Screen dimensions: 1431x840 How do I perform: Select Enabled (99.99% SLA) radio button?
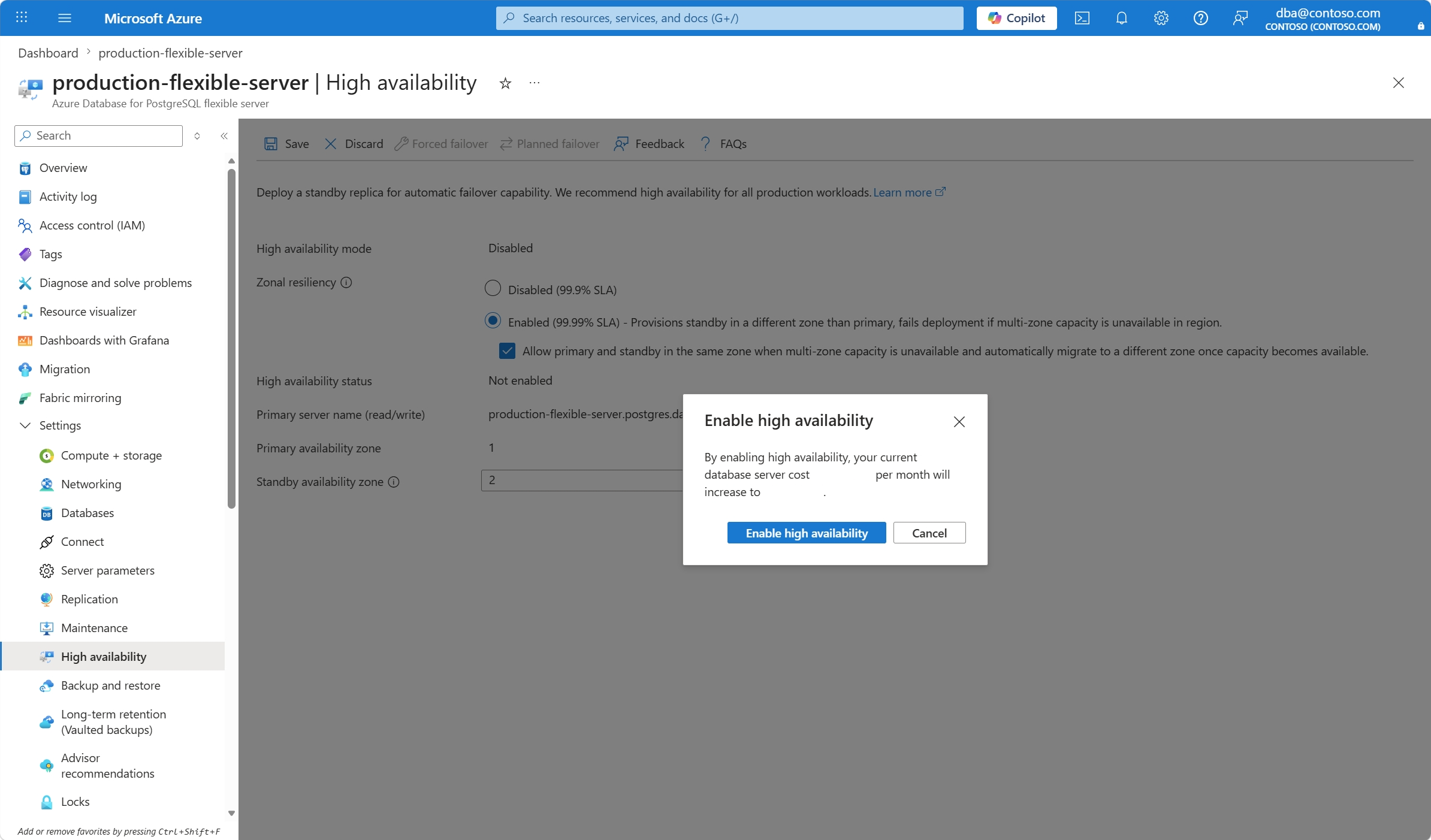tap(493, 321)
